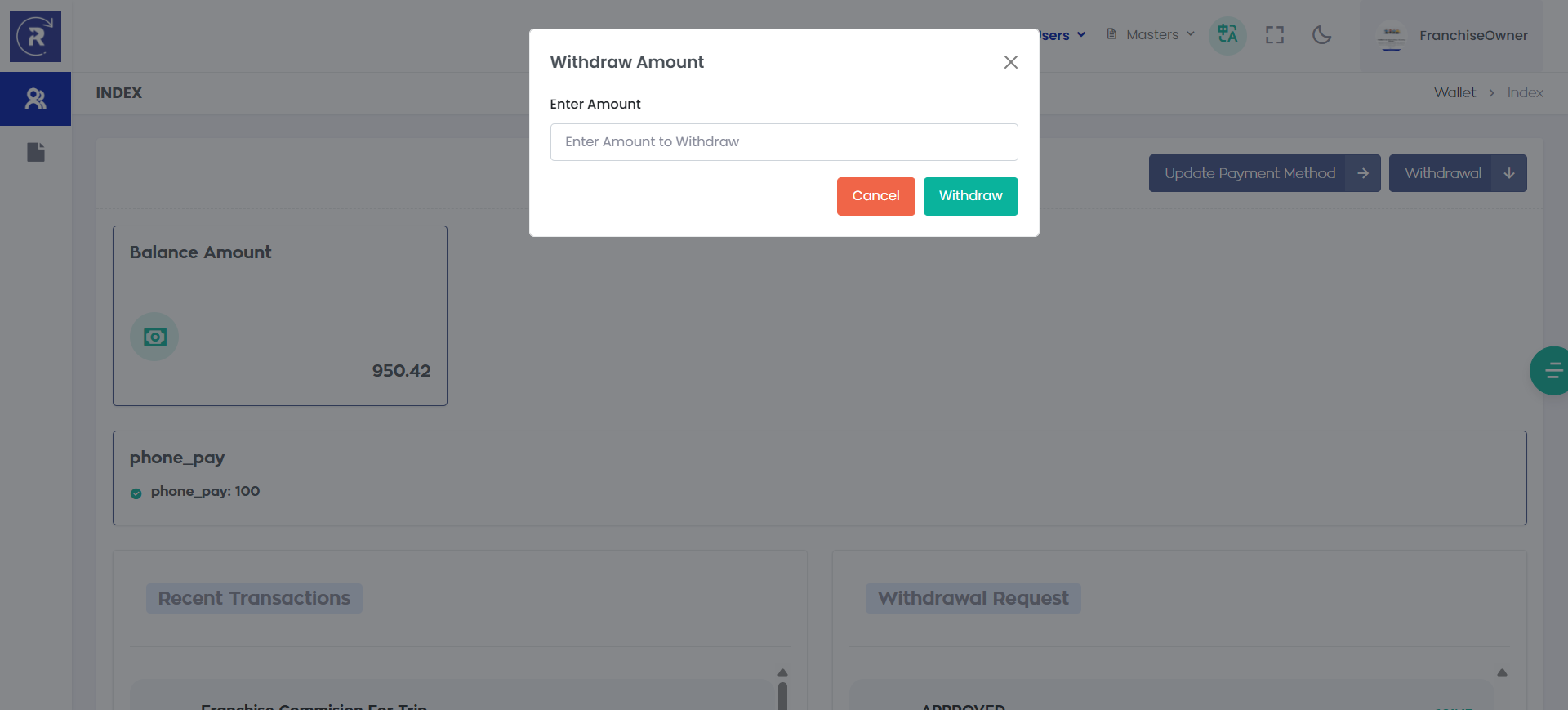Expand the Users dropdown menu
Screen dimensions: 1568x710
tap(1062, 35)
